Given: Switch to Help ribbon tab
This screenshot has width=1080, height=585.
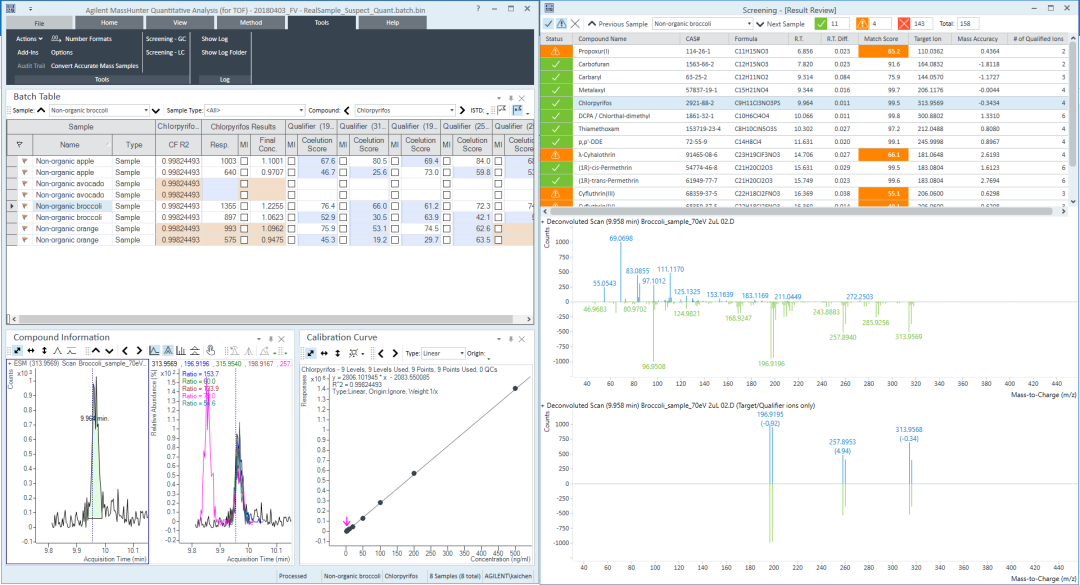Looking at the screenshot, I should [393, 23].
